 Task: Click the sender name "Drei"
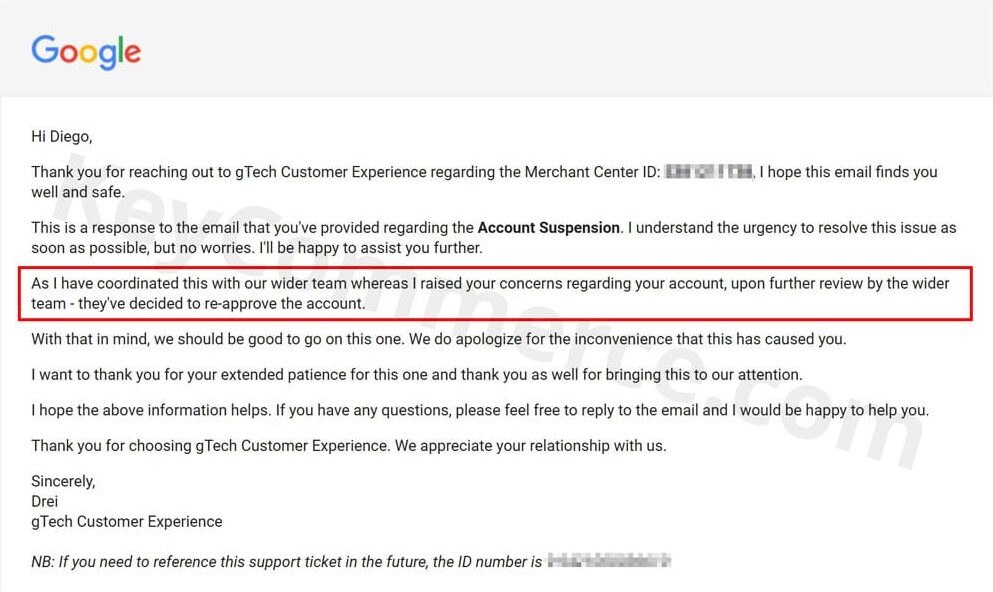tap(45, 501)
